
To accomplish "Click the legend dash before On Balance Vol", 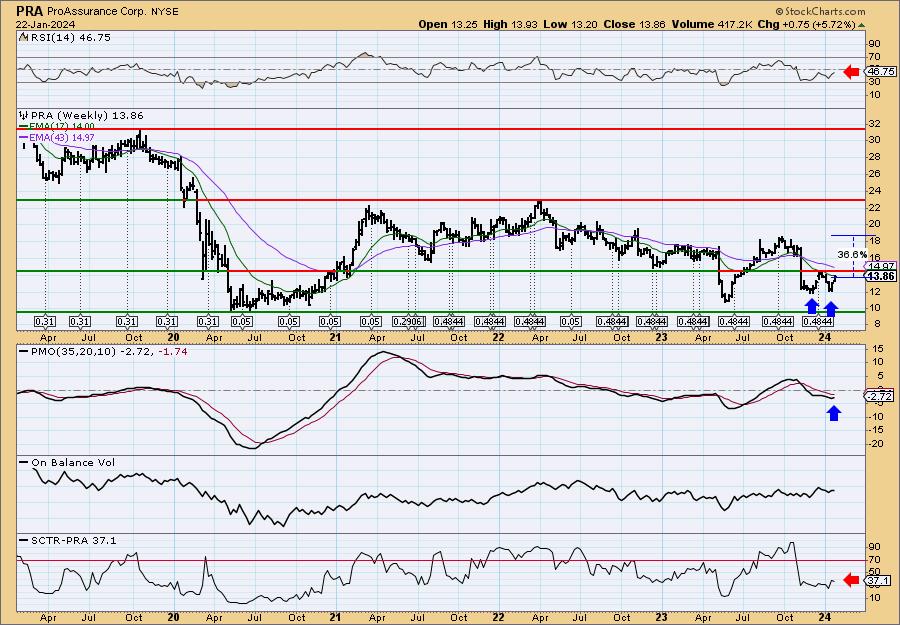I will coord(24,463).
